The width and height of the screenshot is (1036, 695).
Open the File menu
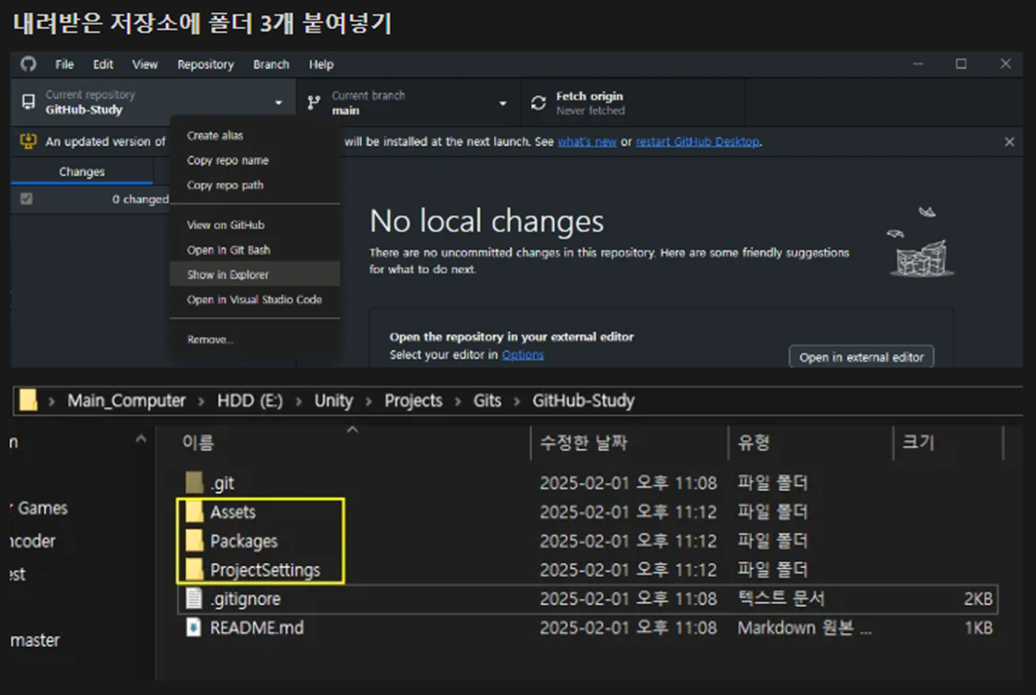[64, 64]
